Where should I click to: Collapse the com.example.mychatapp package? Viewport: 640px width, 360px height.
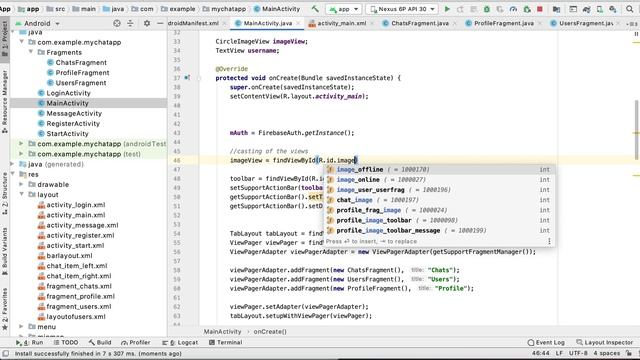(x=22, y=42)
